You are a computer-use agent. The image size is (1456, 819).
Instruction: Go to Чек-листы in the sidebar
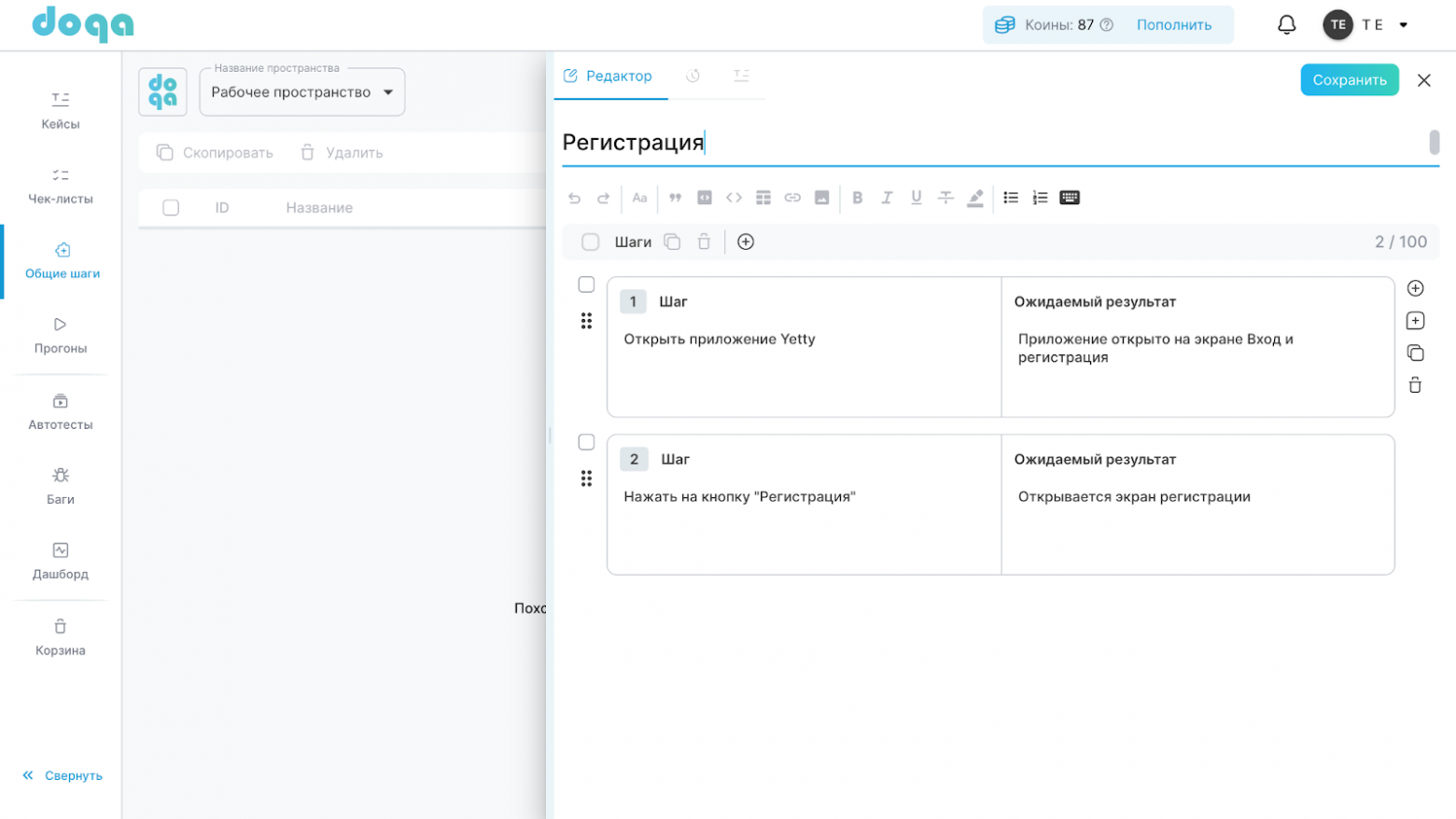tap(61, 186)
